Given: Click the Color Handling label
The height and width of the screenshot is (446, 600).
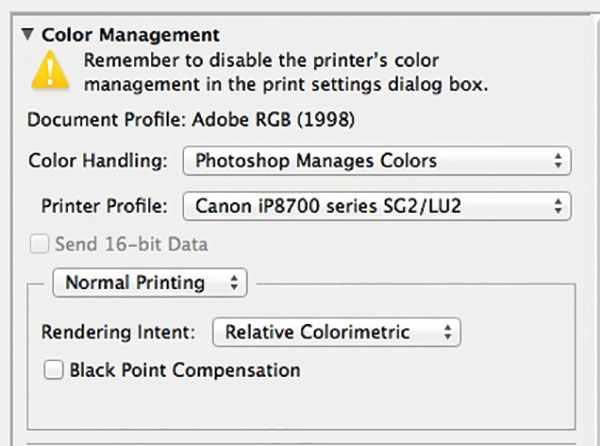Looking at the screenshot, I should (98, 161).
